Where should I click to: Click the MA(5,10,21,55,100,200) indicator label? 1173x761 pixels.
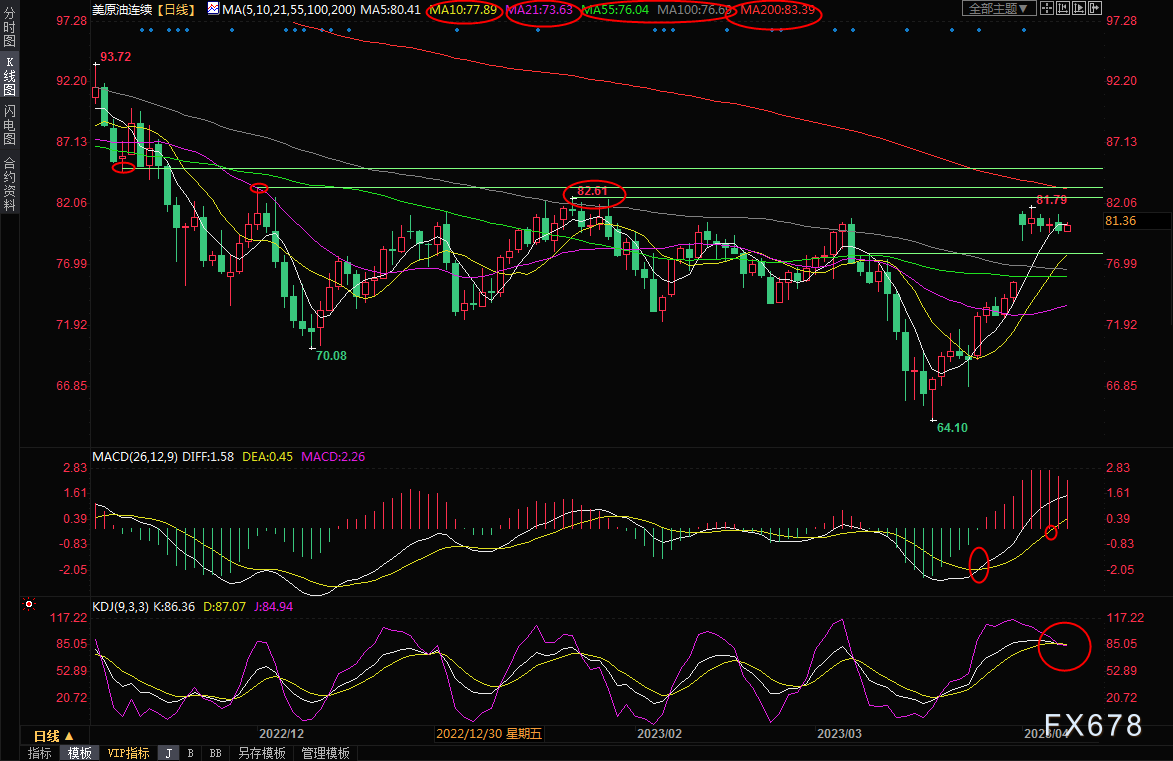click(289, 10)
